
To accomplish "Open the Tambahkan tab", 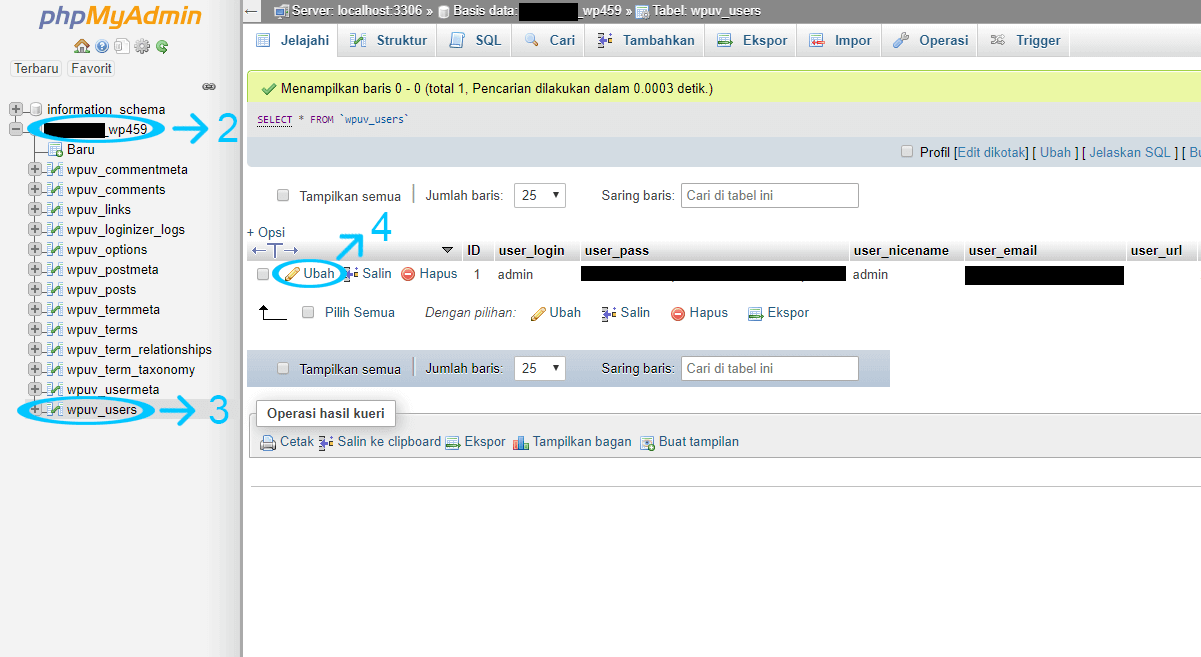I will coord(645,40).
